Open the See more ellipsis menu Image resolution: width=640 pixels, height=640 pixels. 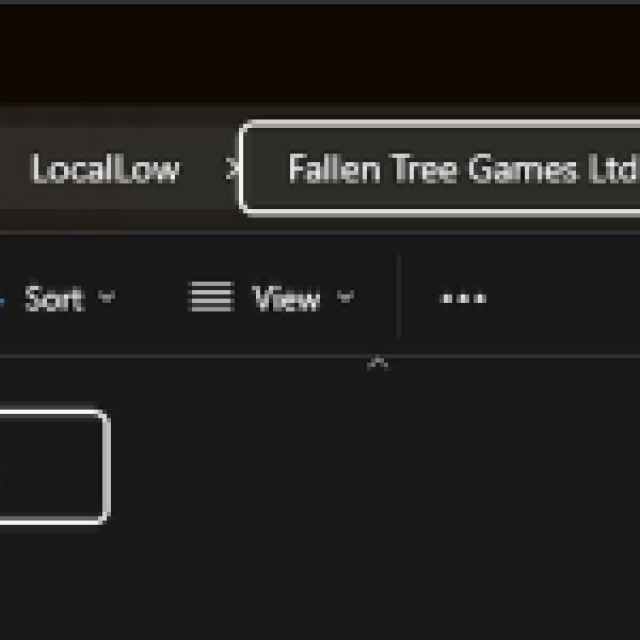coord(463,298)
